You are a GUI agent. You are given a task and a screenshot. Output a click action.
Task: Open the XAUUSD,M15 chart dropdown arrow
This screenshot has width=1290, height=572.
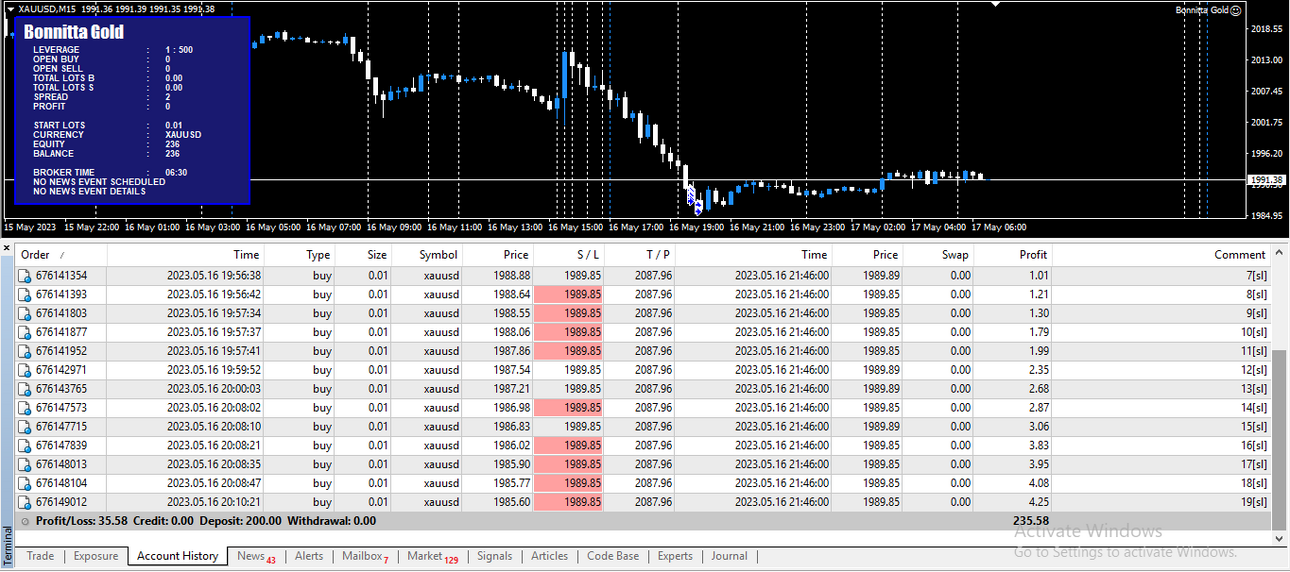coord(10,9)
